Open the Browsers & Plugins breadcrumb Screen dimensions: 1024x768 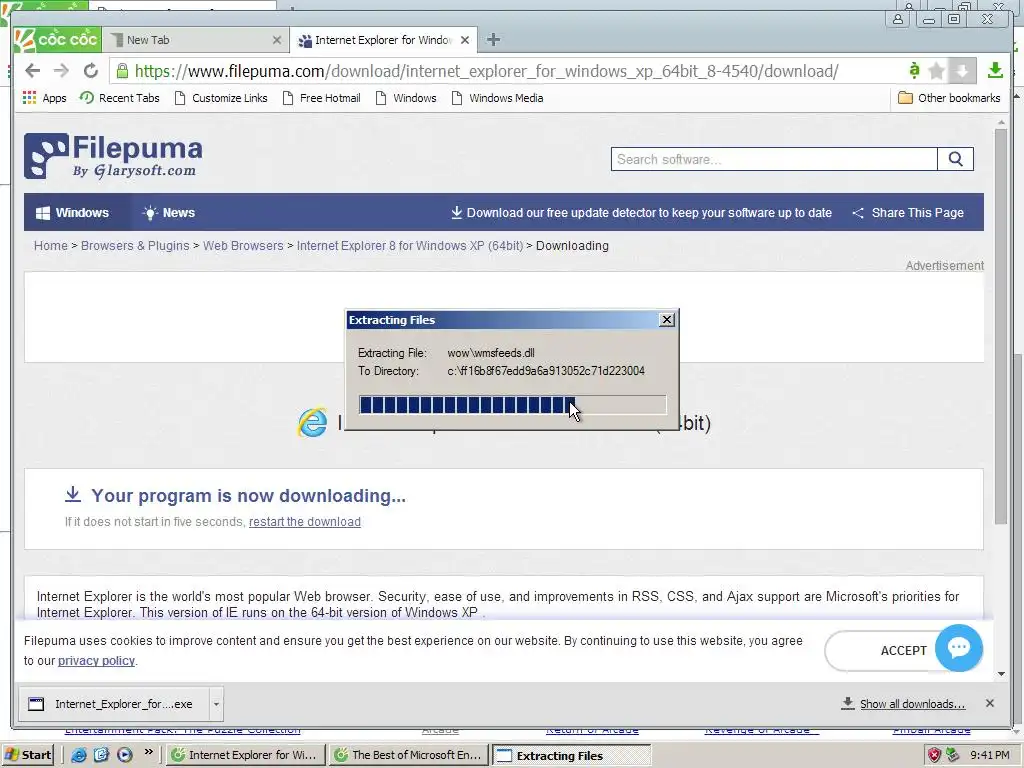[135, 246]
